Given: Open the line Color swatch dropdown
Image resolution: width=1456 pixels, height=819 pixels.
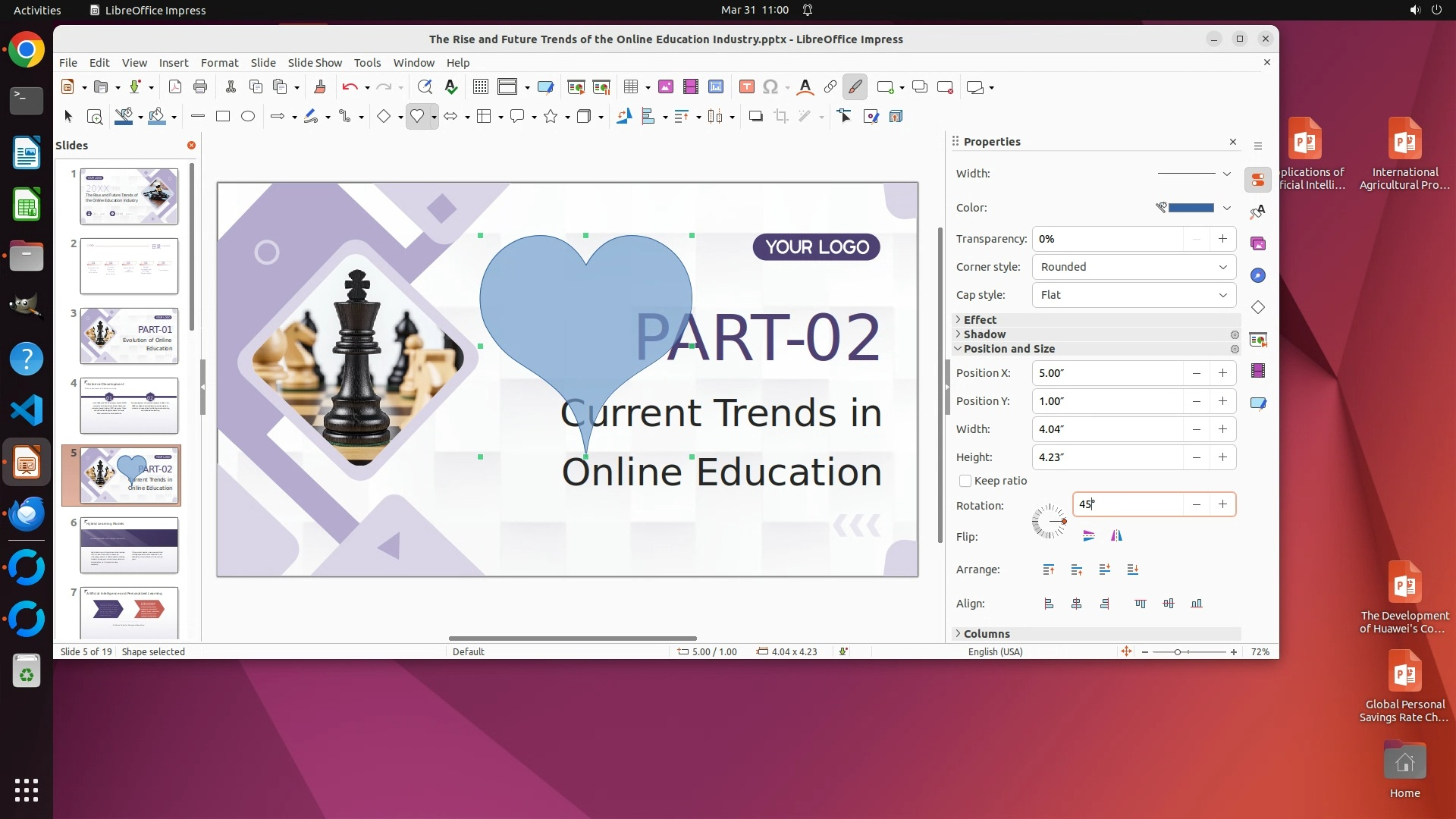Looking at the screenshot, I should [x=1226, y=208].
